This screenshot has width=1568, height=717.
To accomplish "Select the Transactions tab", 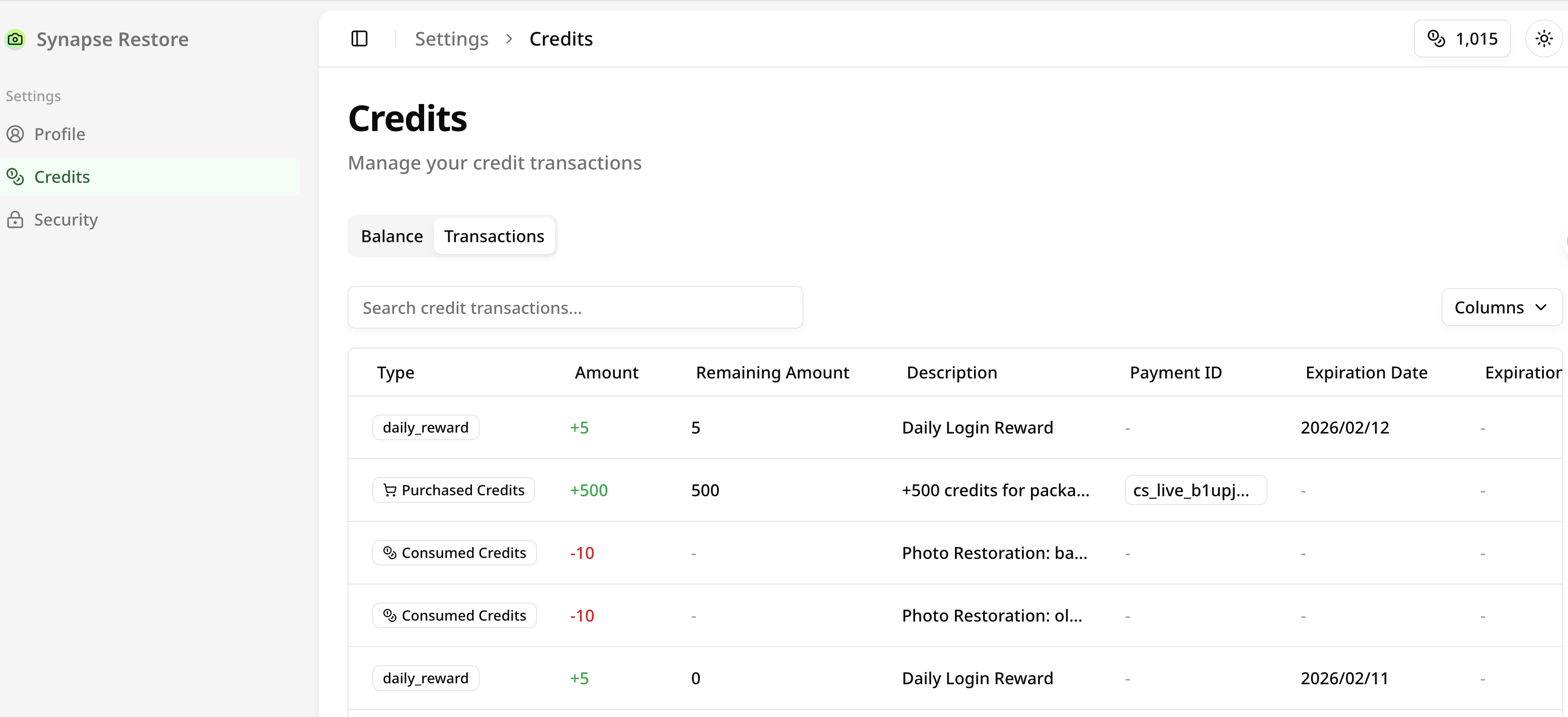I will (x=494, y=236).
